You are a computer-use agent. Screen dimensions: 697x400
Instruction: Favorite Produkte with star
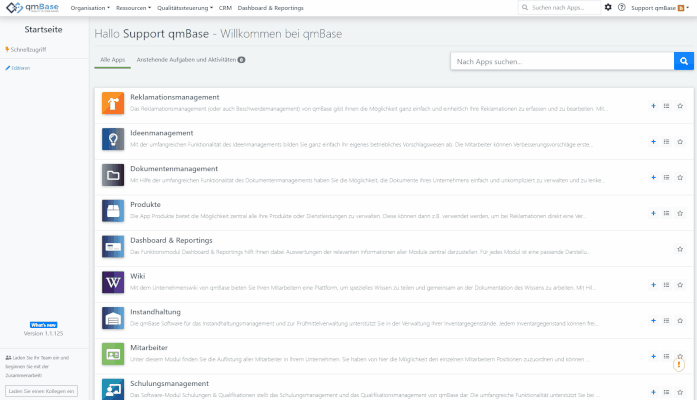pyautogui.click(x=680, y=213)
